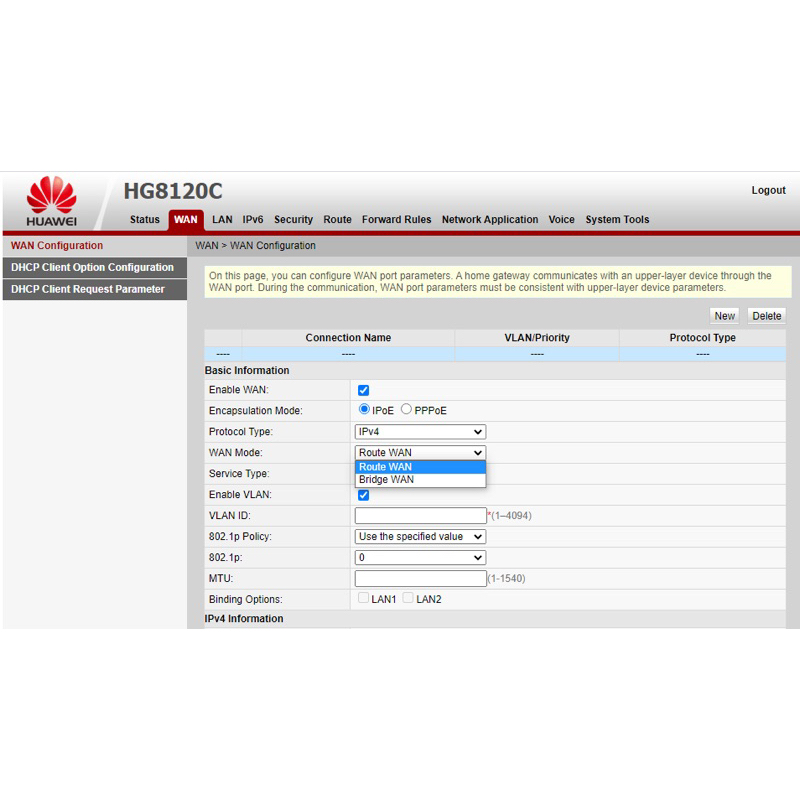Focus the MTU input field
Viewport: 800px width, 800px height.
[420, 579]
